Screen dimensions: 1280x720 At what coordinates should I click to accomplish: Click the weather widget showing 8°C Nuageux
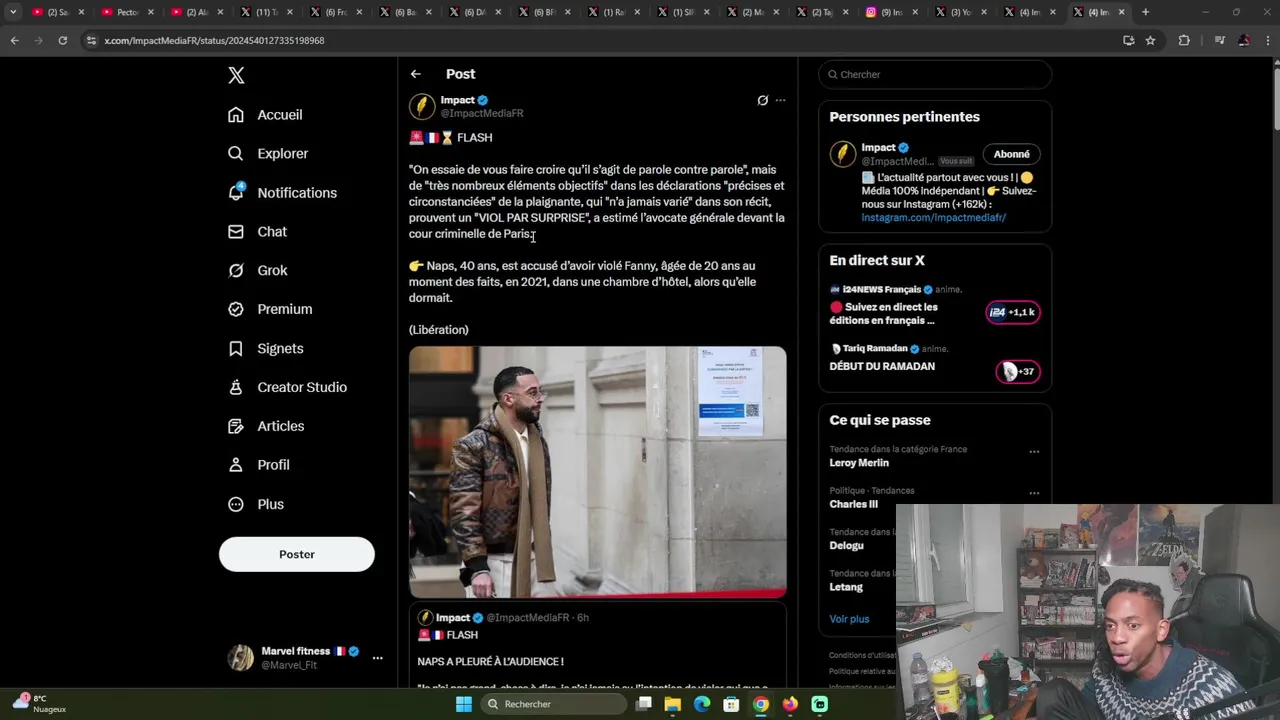pos(40,704)
